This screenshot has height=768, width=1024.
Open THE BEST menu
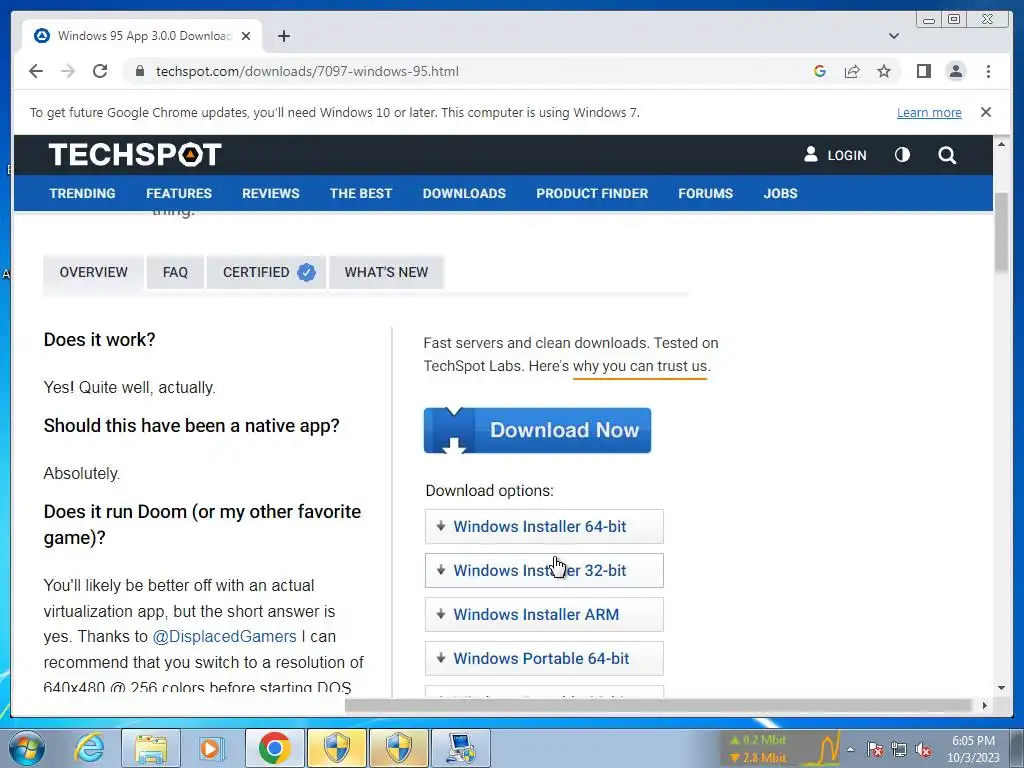[x=360, y=193]
